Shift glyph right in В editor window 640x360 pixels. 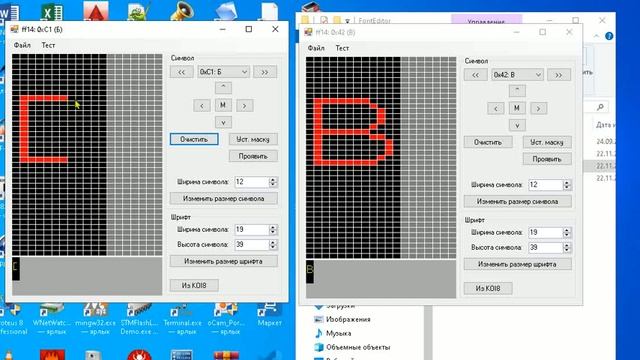pos(538,108)
